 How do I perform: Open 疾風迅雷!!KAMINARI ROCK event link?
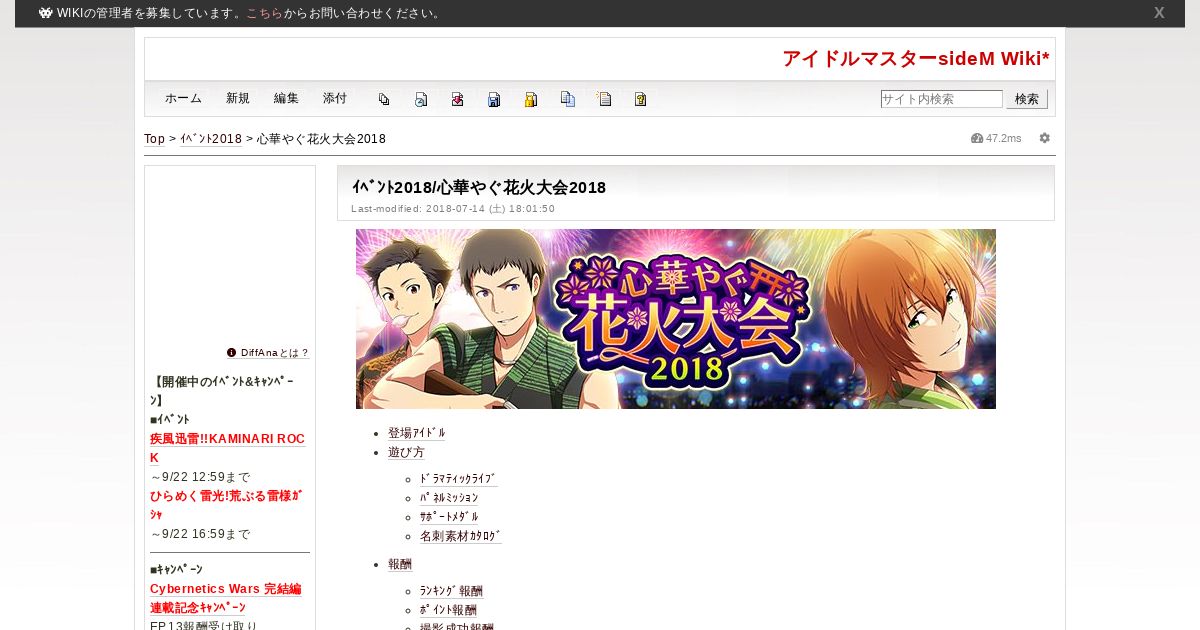(x=227, y=448)
